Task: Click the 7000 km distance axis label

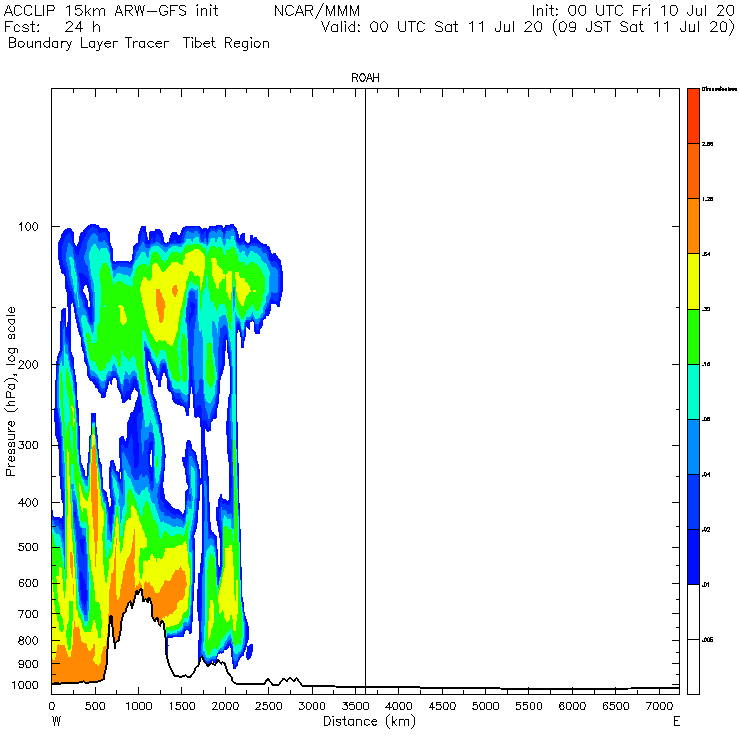Action: [659, 706]
